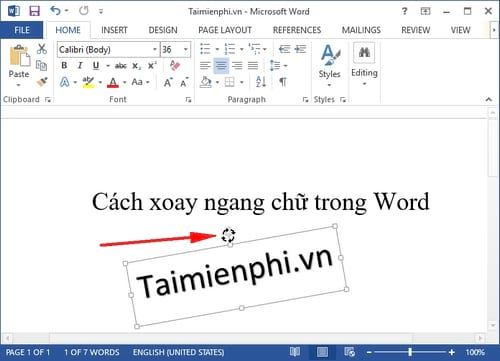Switch to DESIGN tab
Screen dimensions: 500x361
click(x=163, y=30)
